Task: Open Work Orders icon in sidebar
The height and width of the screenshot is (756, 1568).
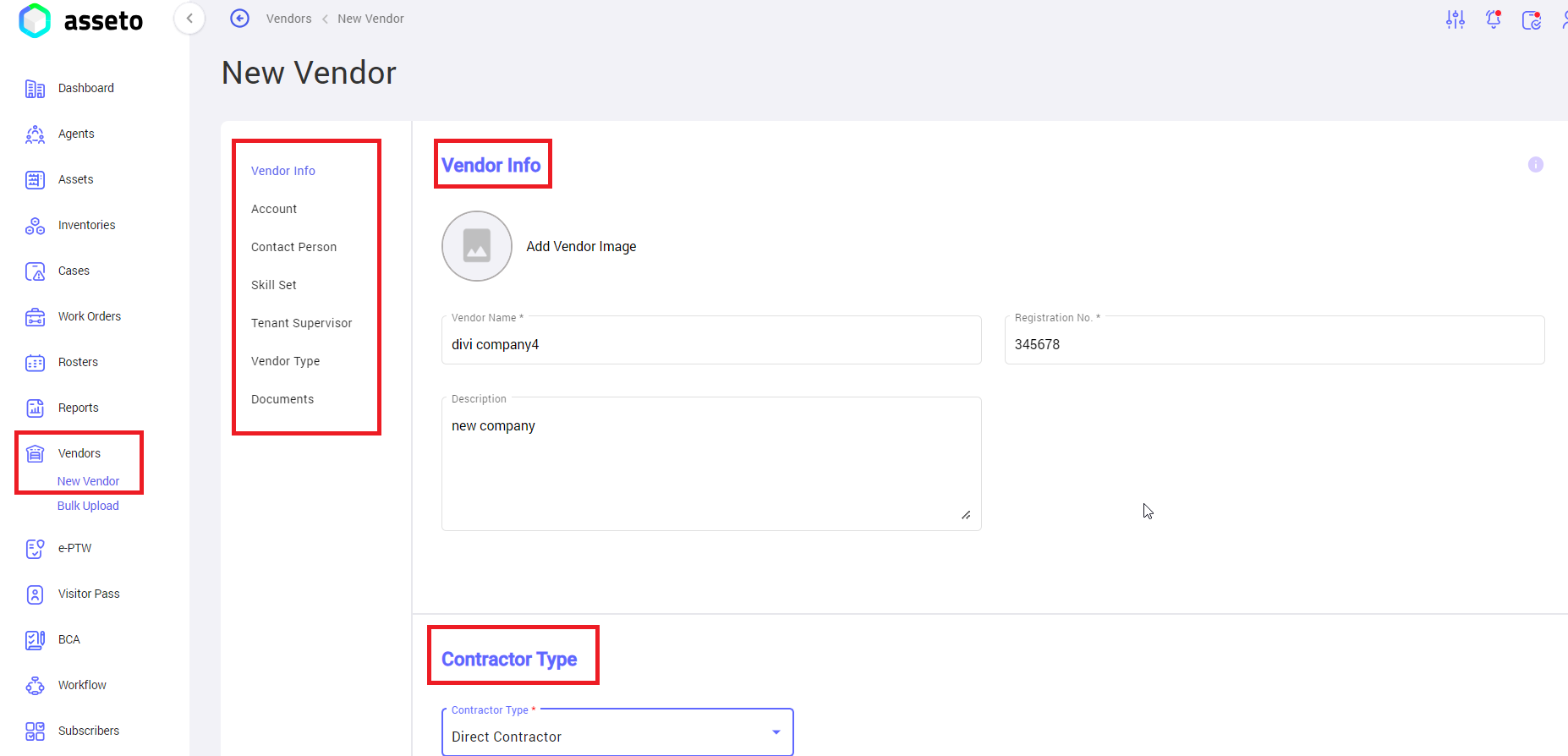Action: pyautogui.click(x=35, y=317)
